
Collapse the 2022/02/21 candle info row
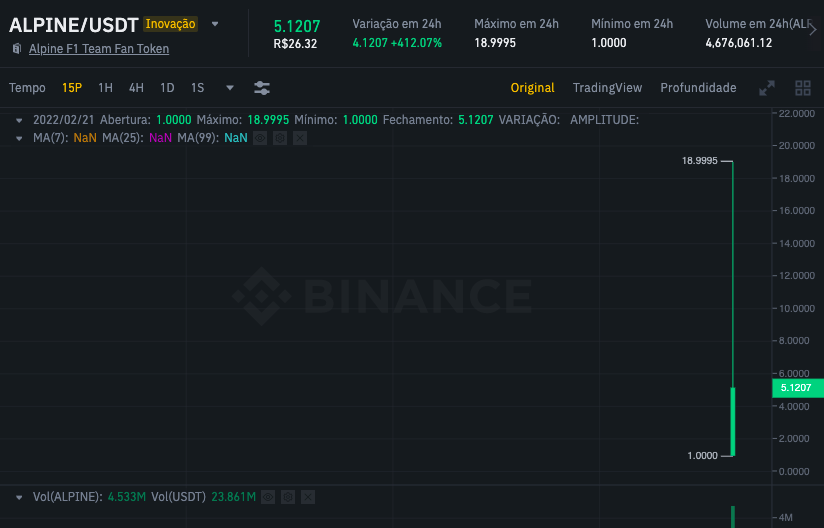click(x=19, y=120)
